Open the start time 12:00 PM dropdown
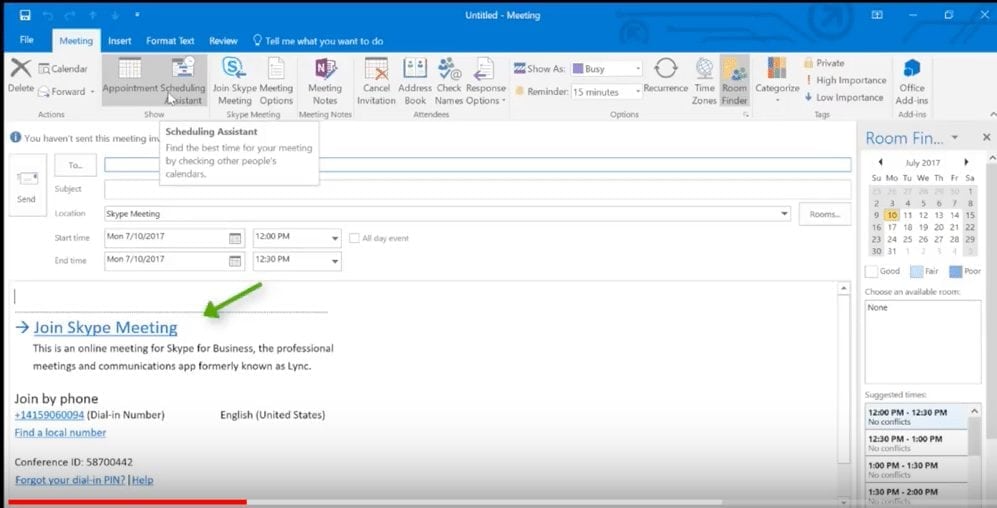The height and width of the screenshot is (508, 997). pyautogui.click(x=334, y=238)
